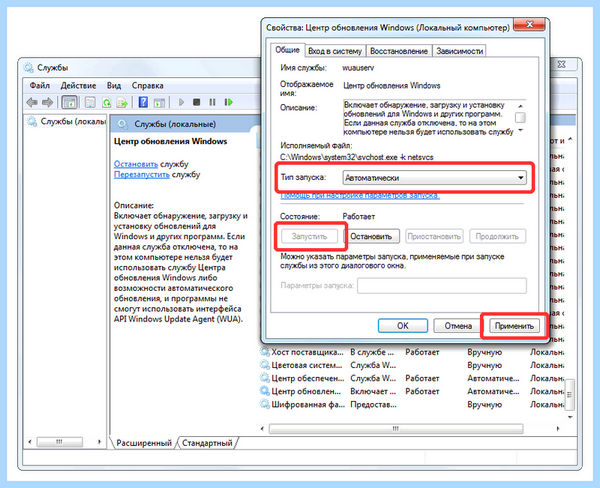The height and width of the screenshot is (488, 600).
Task: Select the Цветовая систем... service row
Action: point(412,365)
